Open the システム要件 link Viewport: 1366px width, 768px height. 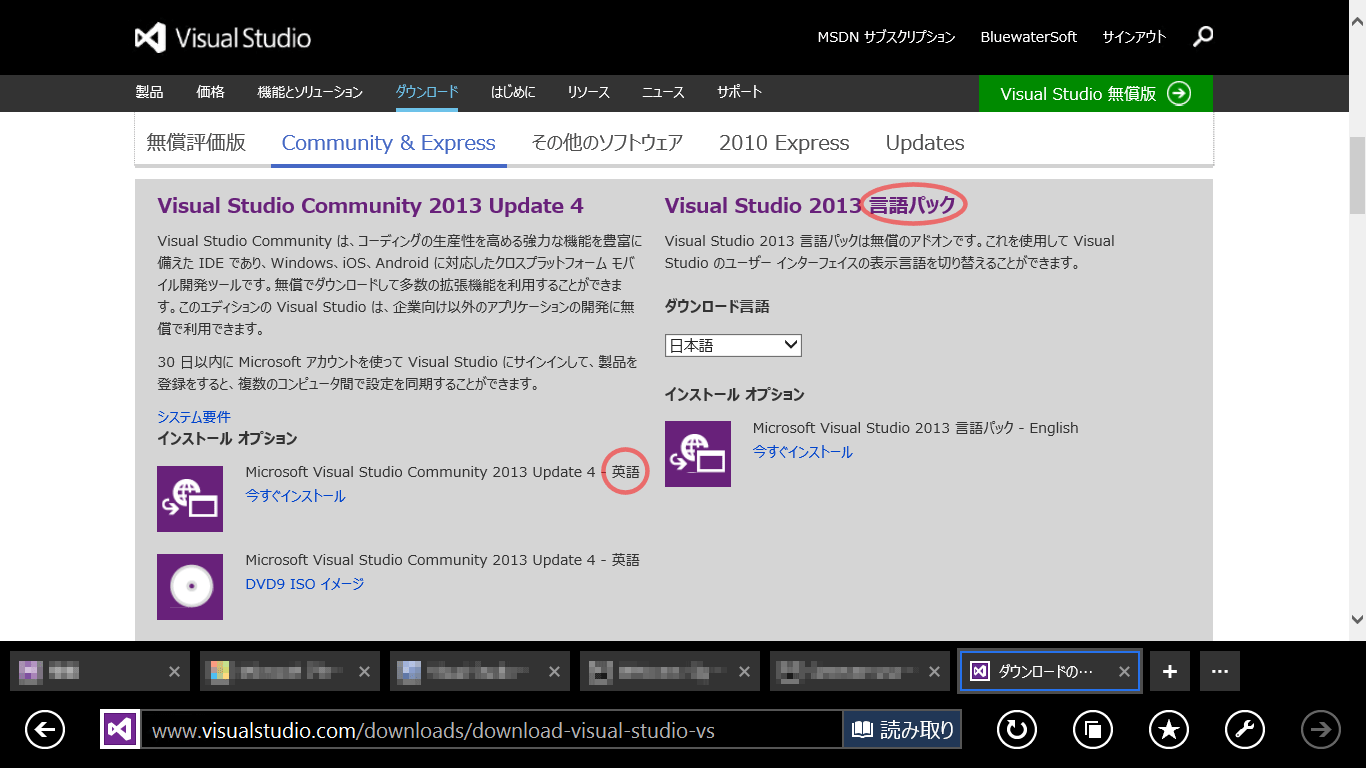click(x=194, y=417)
